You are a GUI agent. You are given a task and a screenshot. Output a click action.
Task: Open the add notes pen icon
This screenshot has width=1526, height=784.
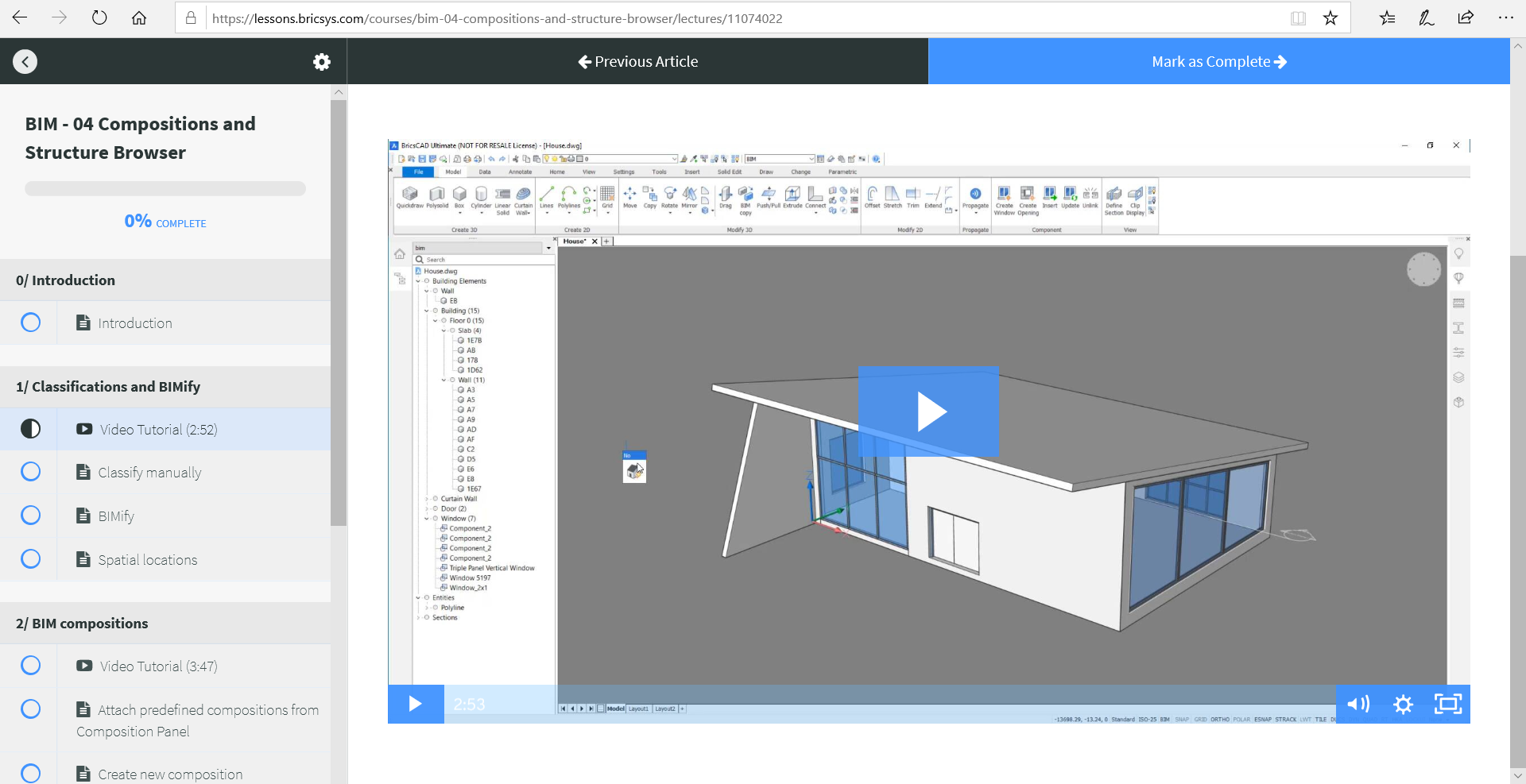1427,17
